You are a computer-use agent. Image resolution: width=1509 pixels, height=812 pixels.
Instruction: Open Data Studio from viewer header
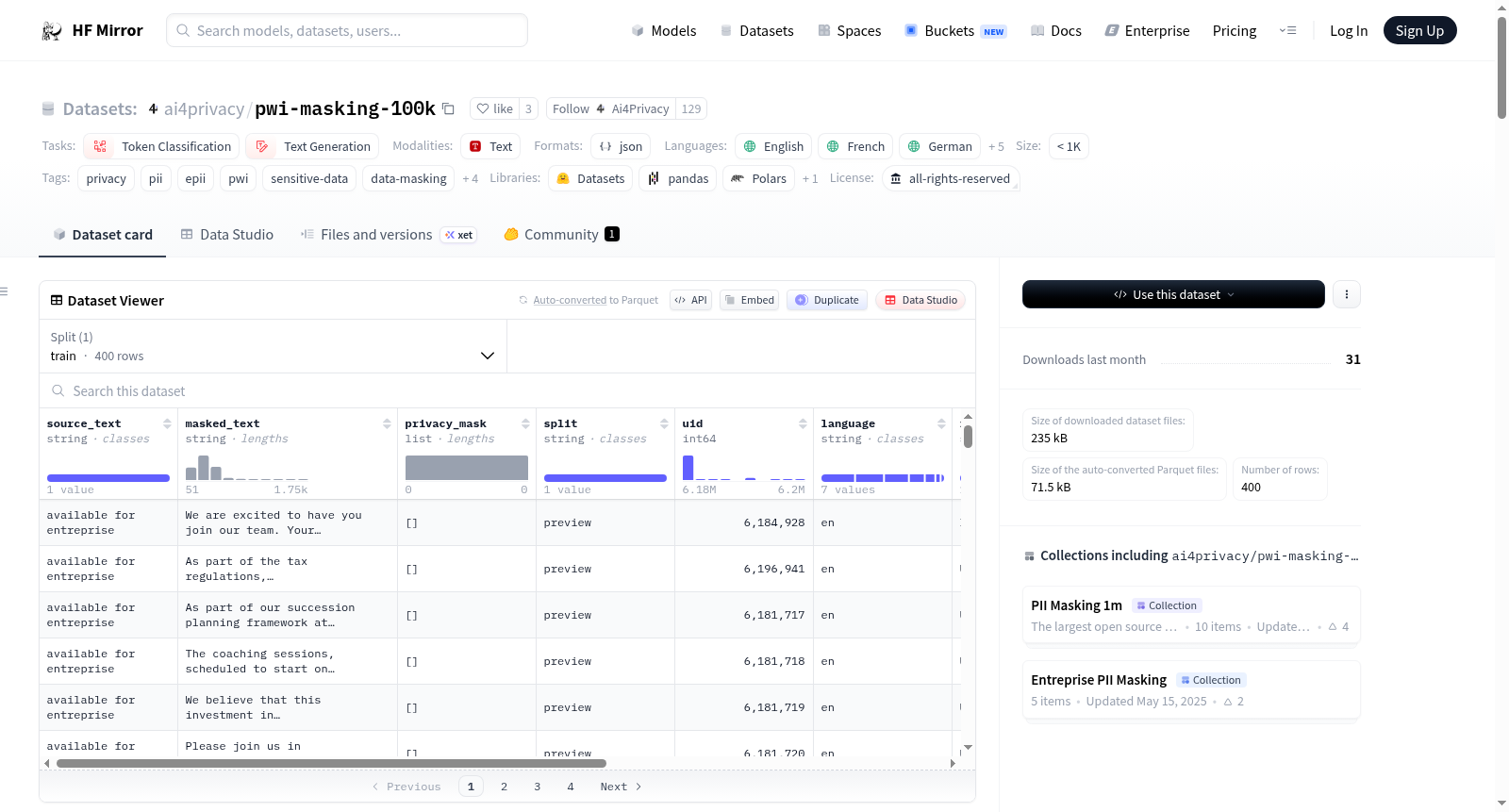pyautogui.click(x=920, y=301)
